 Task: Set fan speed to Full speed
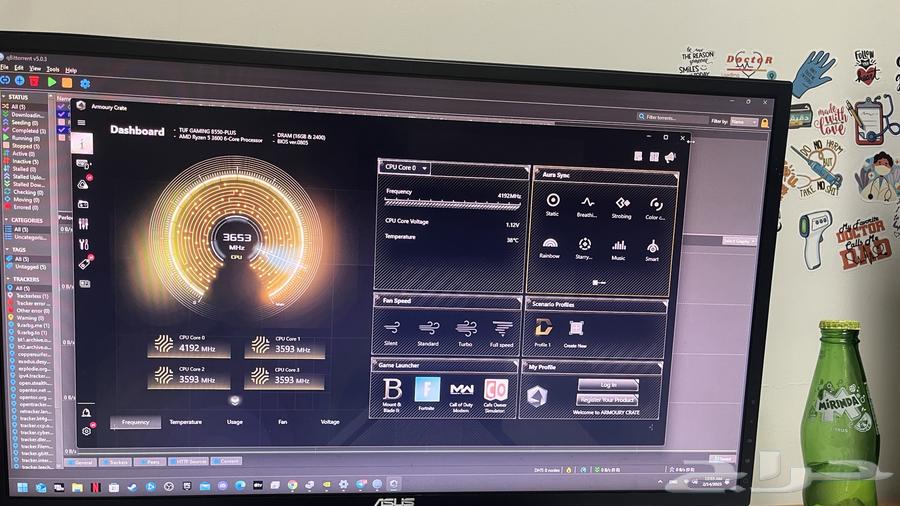point(502,334)
